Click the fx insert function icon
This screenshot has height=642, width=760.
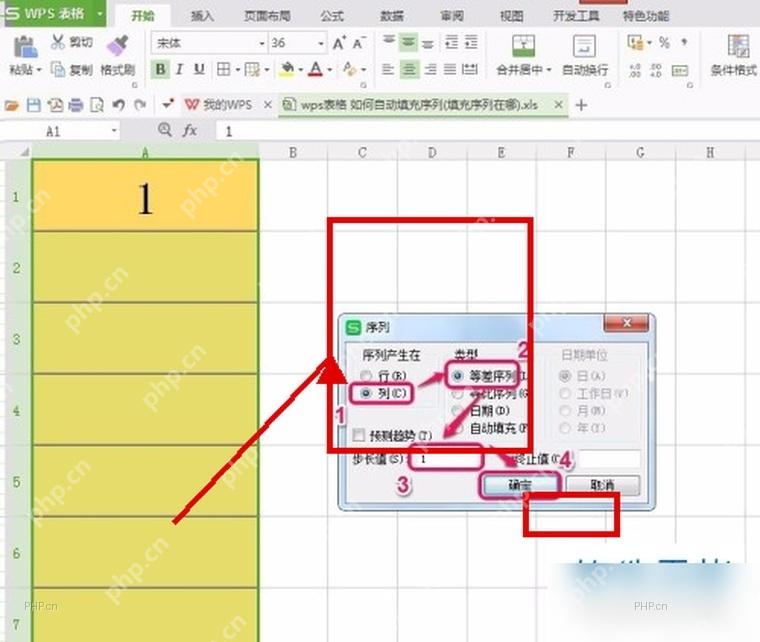(190, 130)
